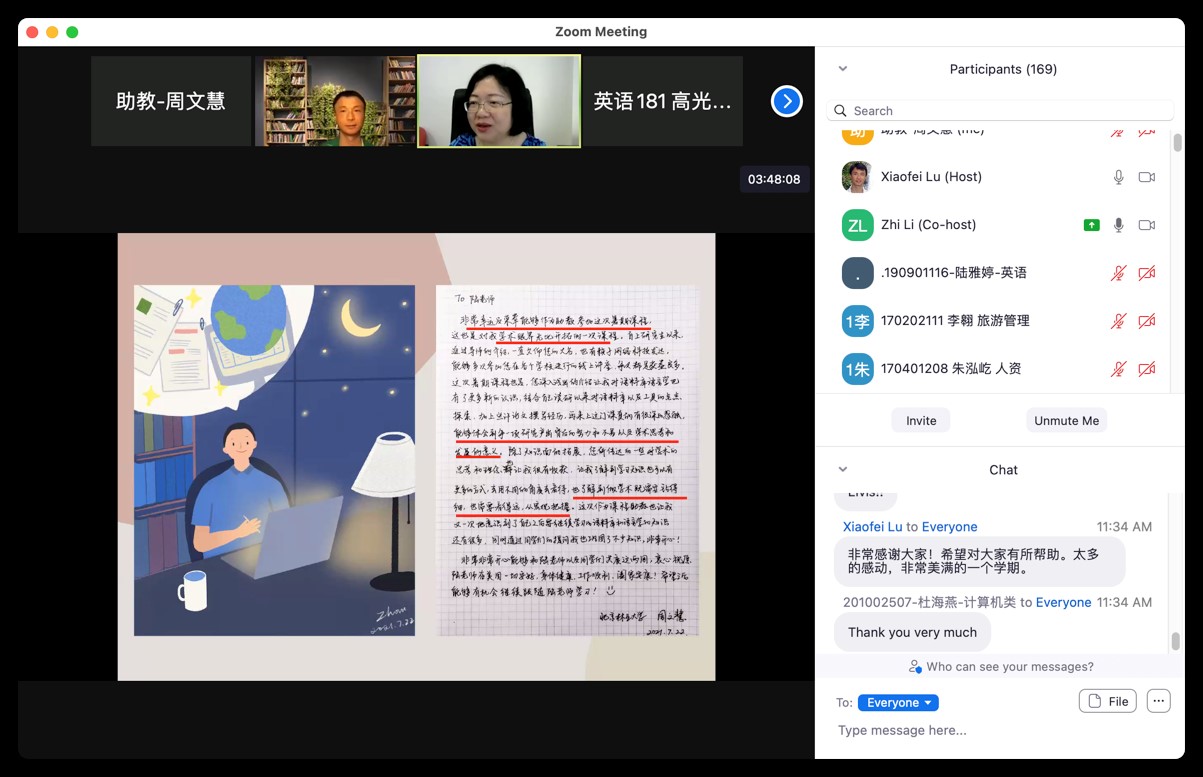Screen dimensions: 1203x777
Task: Open the Everyone recipient dropdown
Action: point(898,702)
